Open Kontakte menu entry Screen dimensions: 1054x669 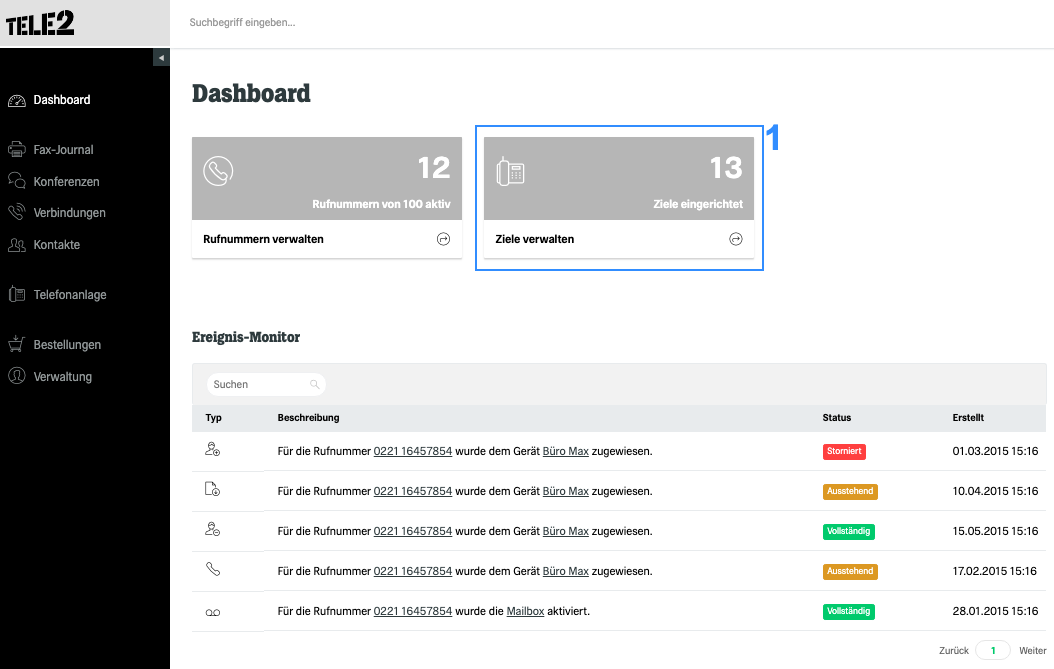click(56, 245)
